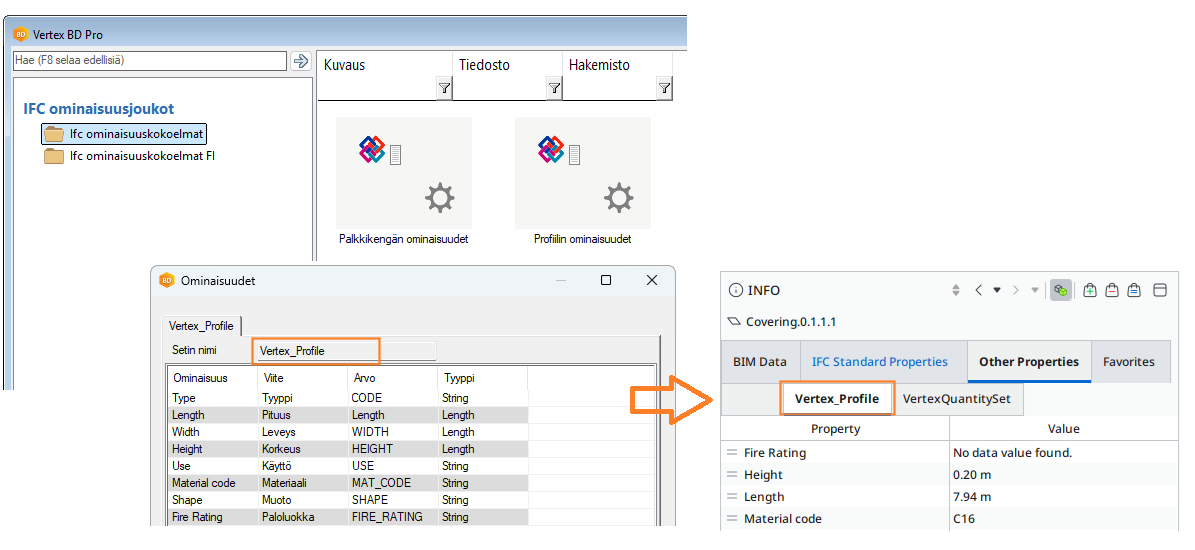Screen dimensions: 1195x550
Task: Click the Arvo column header
Action: 392,378
